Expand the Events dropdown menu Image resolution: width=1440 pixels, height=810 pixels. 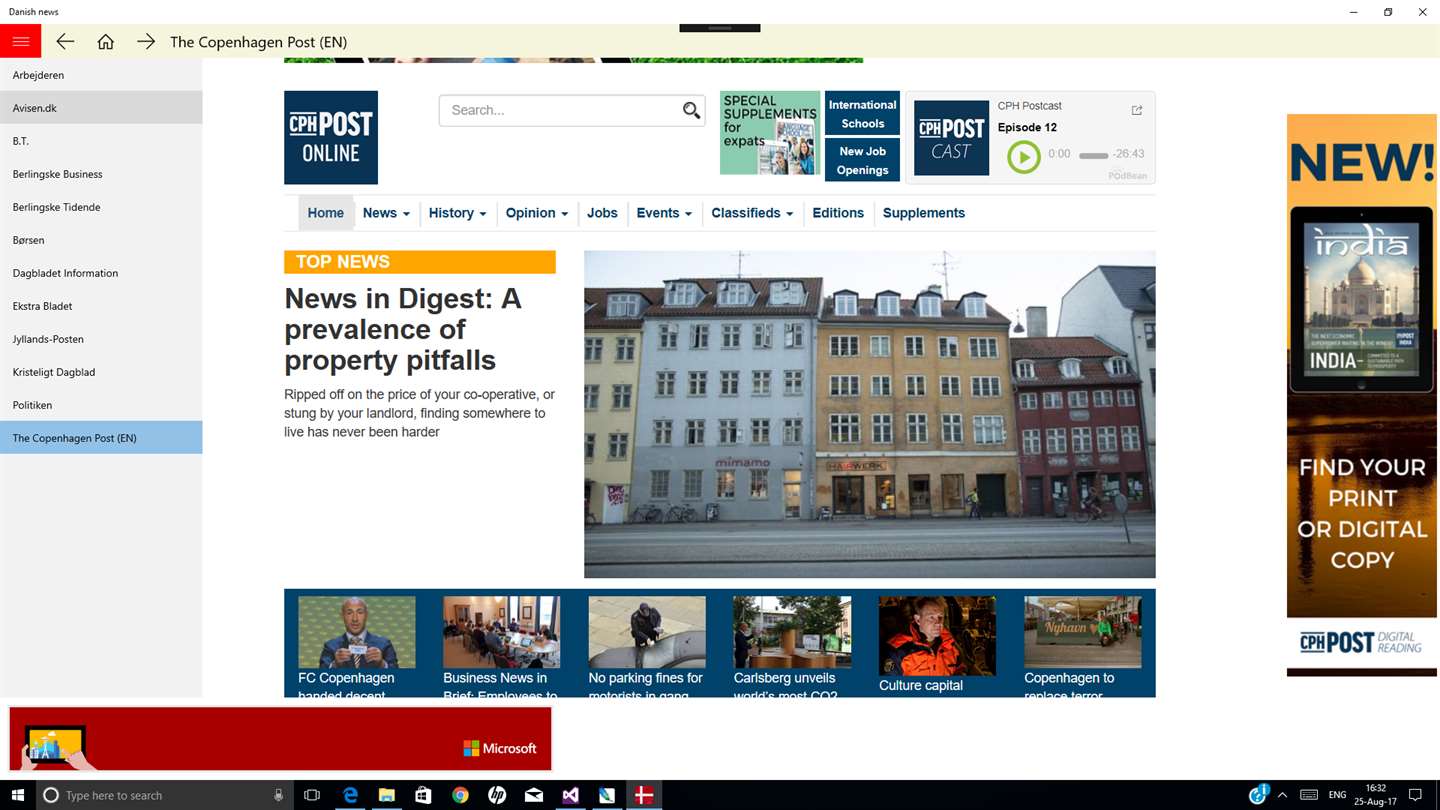(664, 213)
